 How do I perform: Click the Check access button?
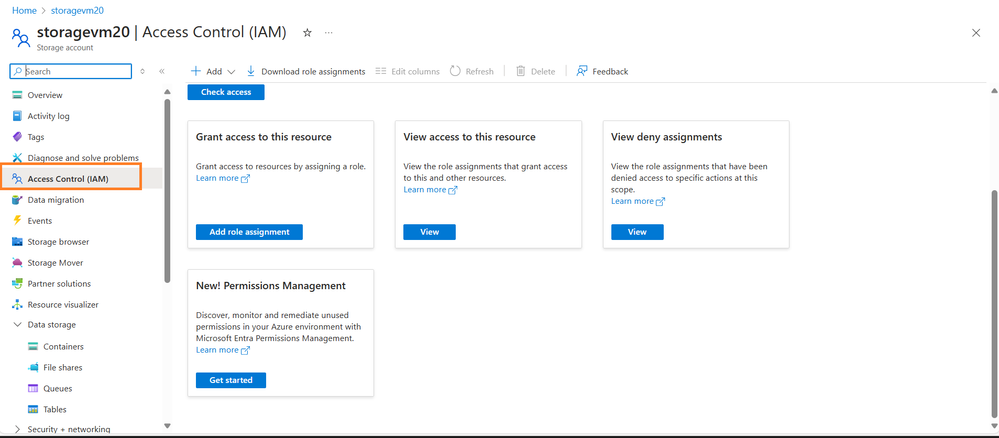coord(226,92)
